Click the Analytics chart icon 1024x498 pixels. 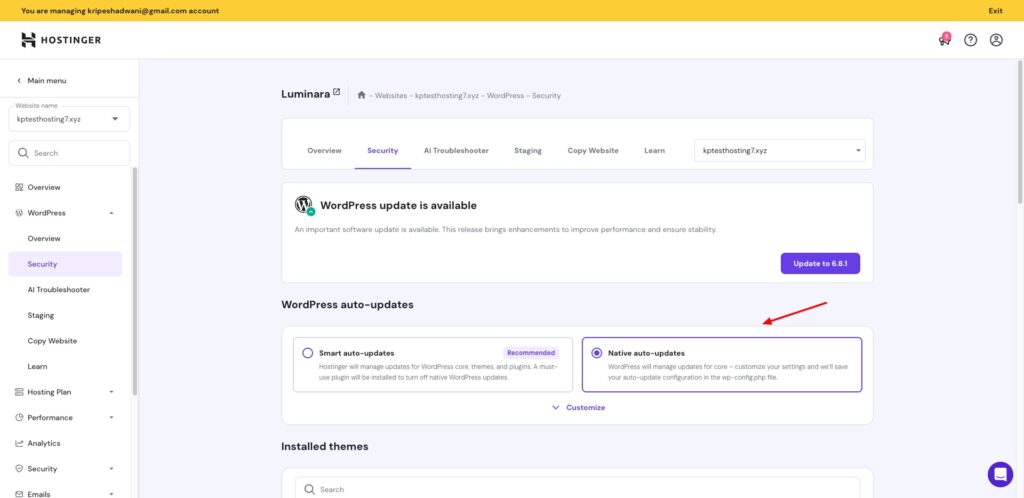pos(19,443)
